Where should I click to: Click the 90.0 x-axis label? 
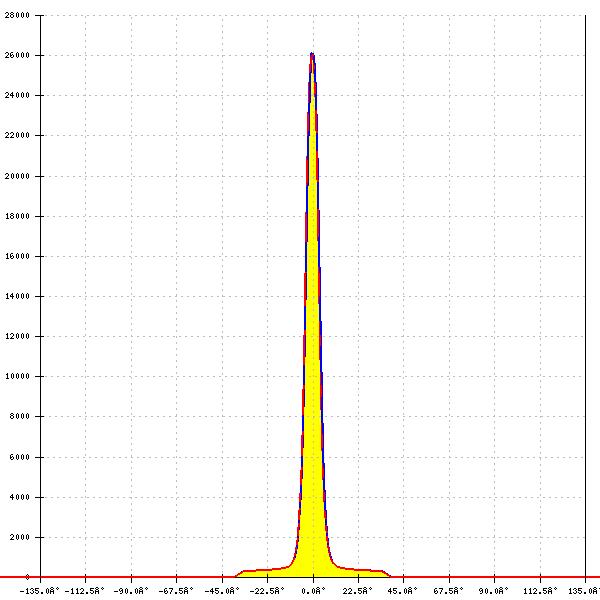coord(494,591)
